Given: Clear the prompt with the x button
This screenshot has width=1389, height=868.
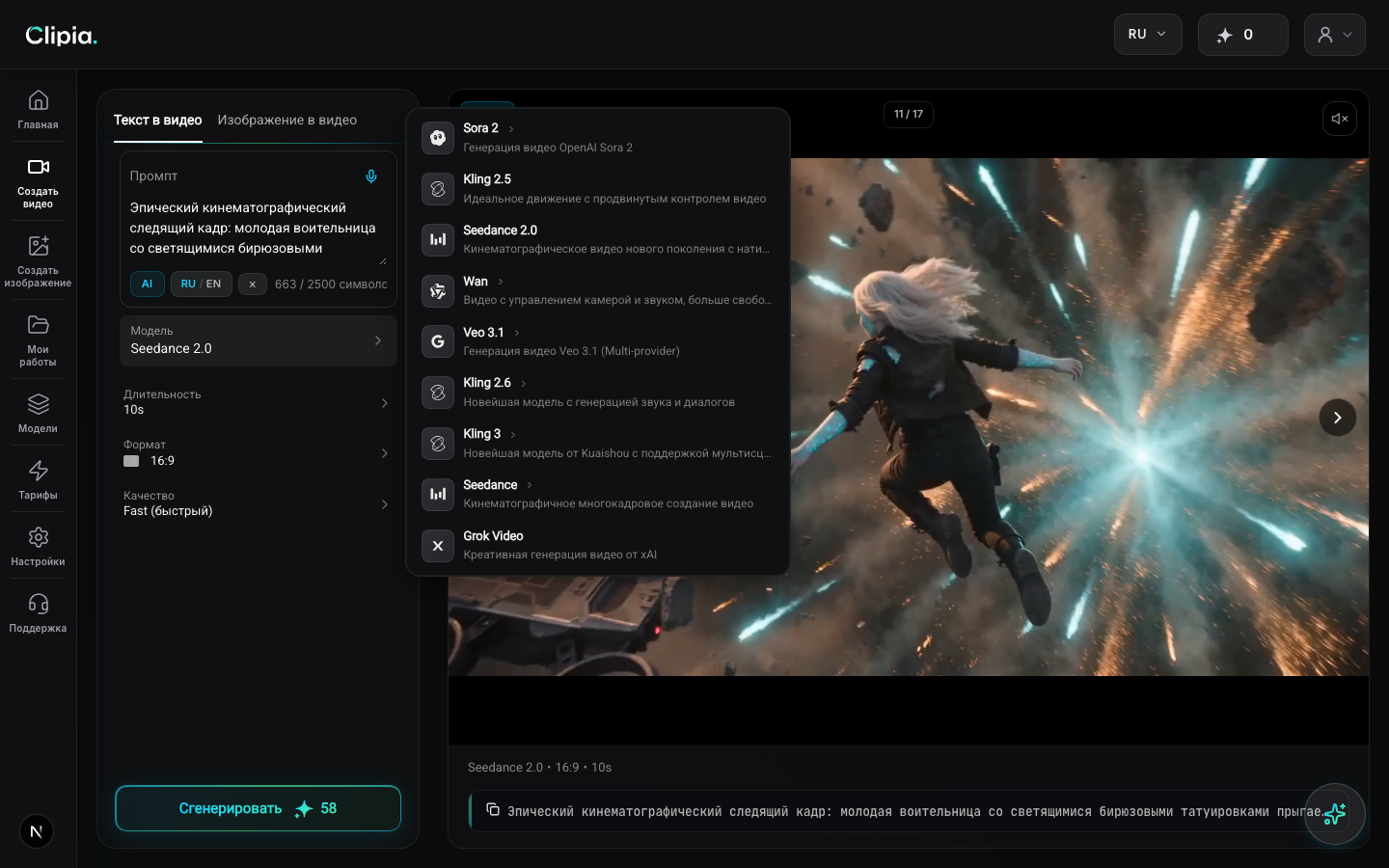Looking at the screenshot, I should (x=253, y=284).
